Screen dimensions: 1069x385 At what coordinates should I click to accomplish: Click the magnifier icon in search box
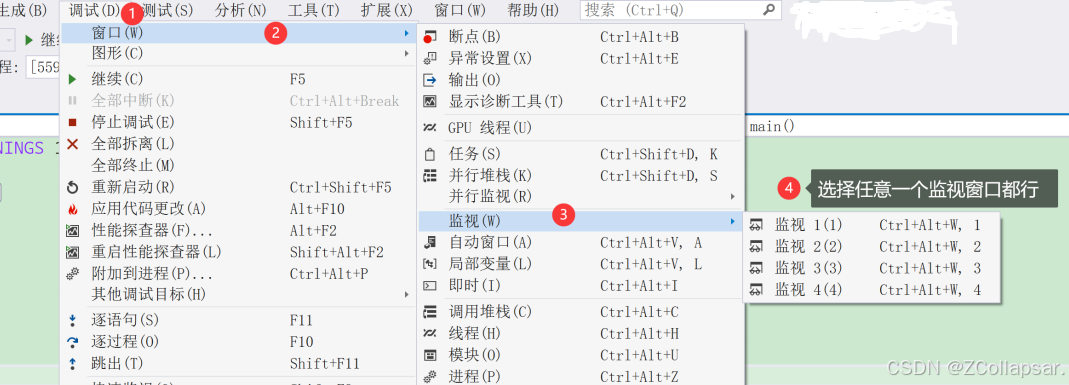pyautogui.click(x=768, y=10)
